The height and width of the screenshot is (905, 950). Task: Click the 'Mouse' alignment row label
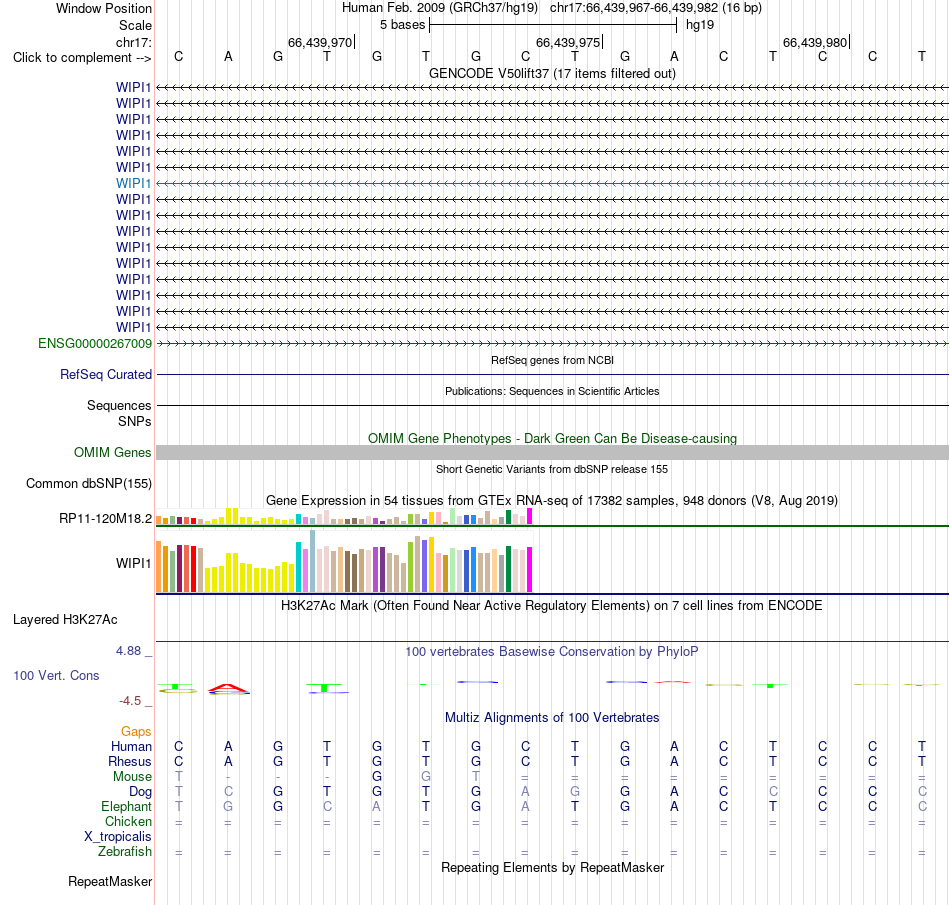point(132,777)
